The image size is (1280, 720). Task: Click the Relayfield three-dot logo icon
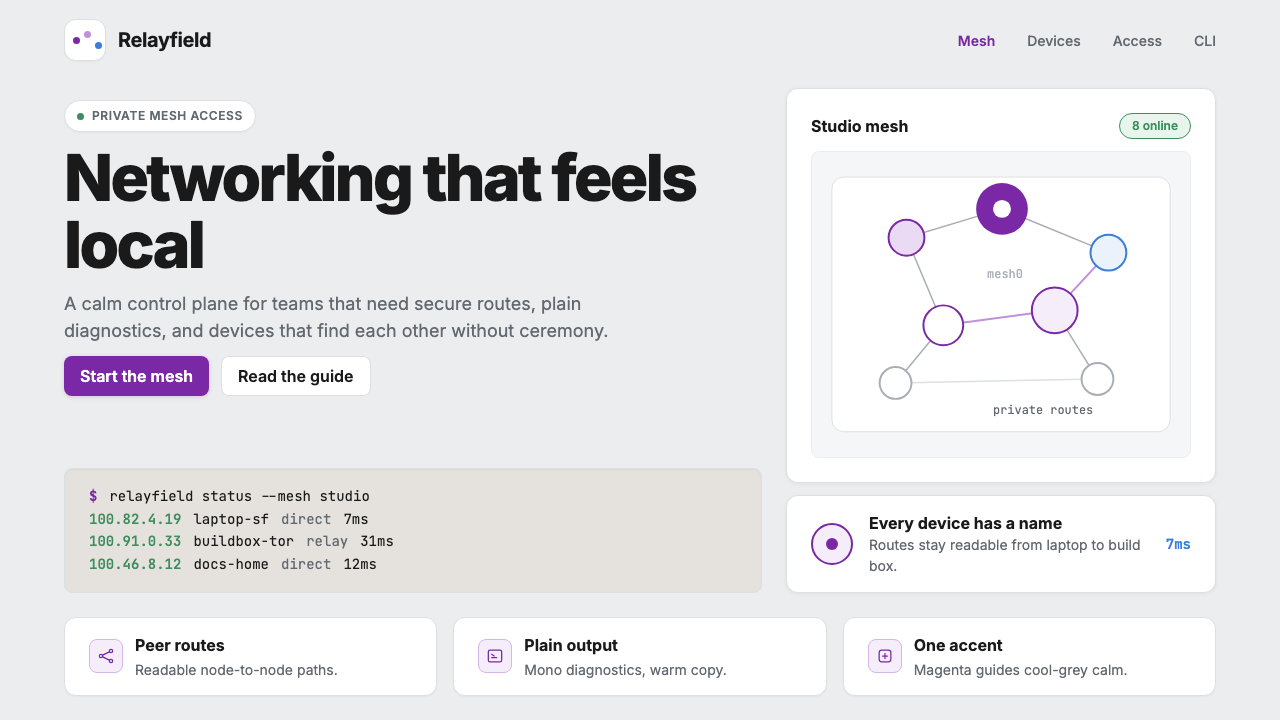point(85,40)
